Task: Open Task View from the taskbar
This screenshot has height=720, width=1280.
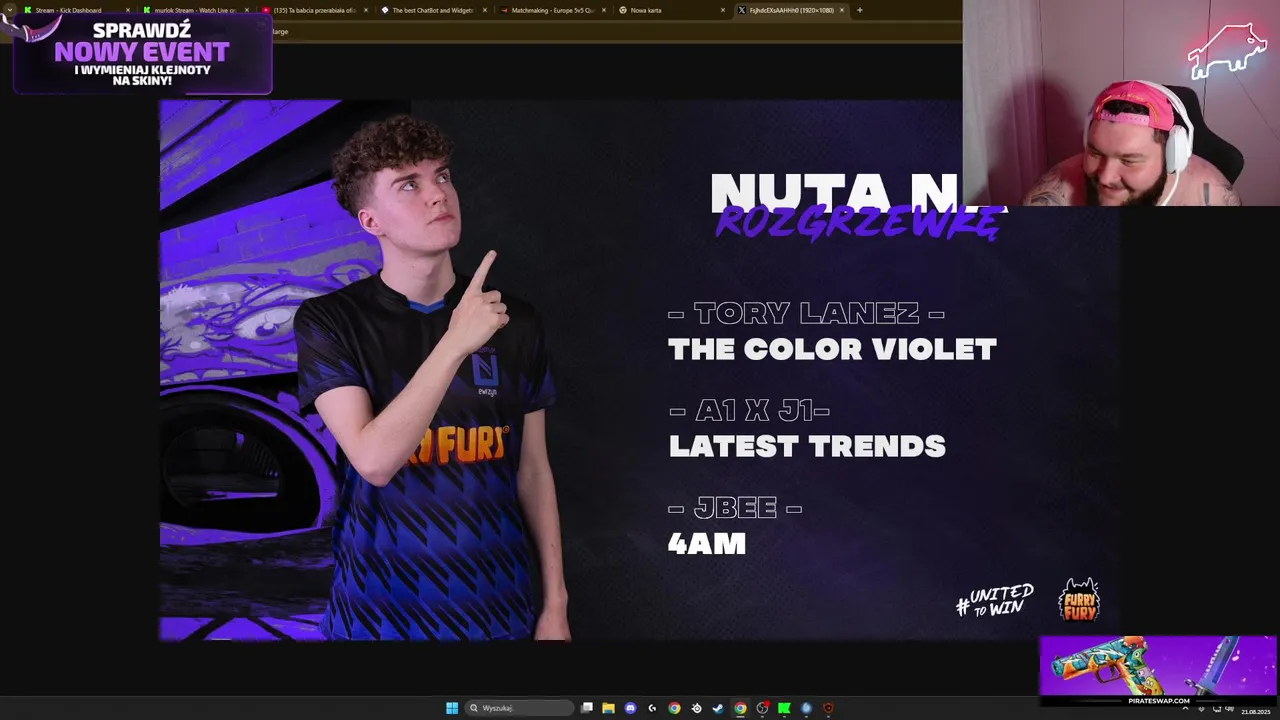Action: click(587, 708)
